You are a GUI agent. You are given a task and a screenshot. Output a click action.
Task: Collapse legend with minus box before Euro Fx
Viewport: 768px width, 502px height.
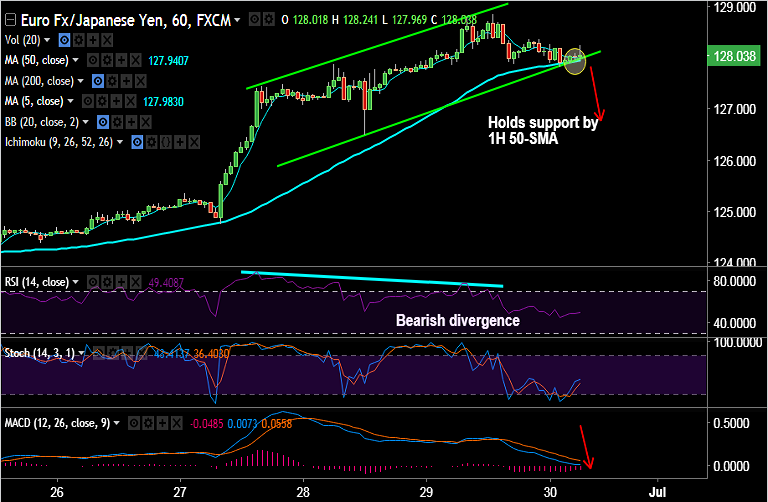click(x=11, y=20)
